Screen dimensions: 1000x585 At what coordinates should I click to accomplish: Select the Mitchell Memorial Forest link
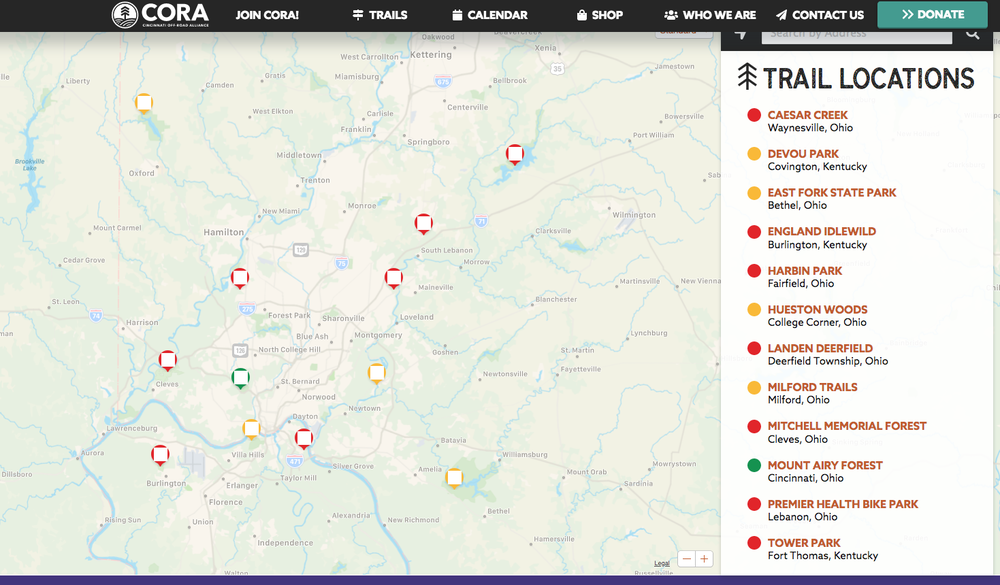(847, 426)
